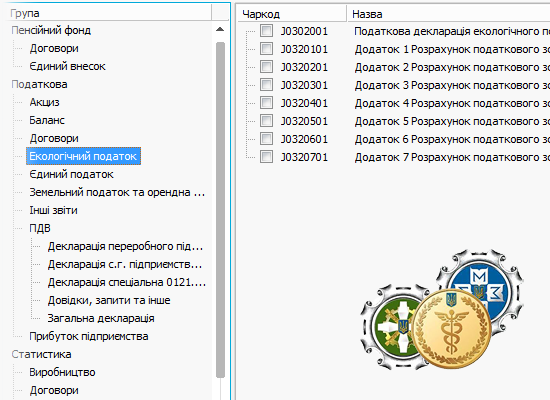Open Договори under Пенсійний фонд

[x=54, y=48]
